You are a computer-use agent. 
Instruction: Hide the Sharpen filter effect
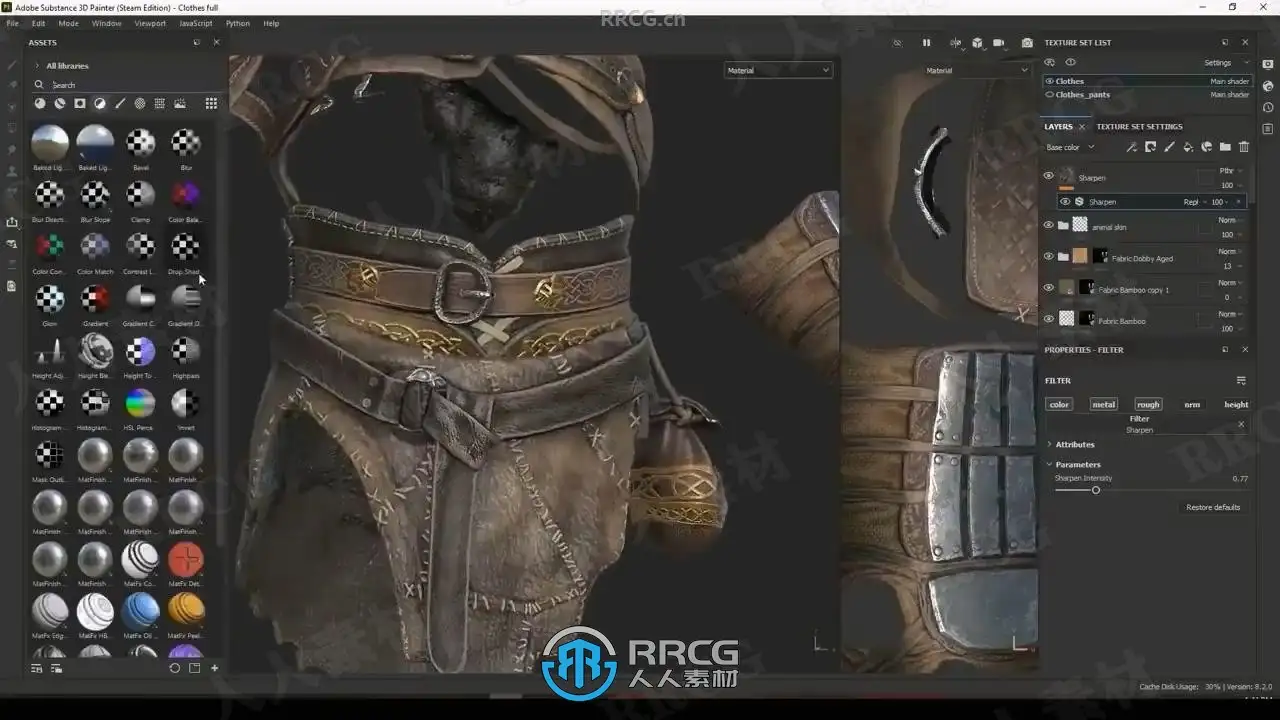coord(1064,201)
